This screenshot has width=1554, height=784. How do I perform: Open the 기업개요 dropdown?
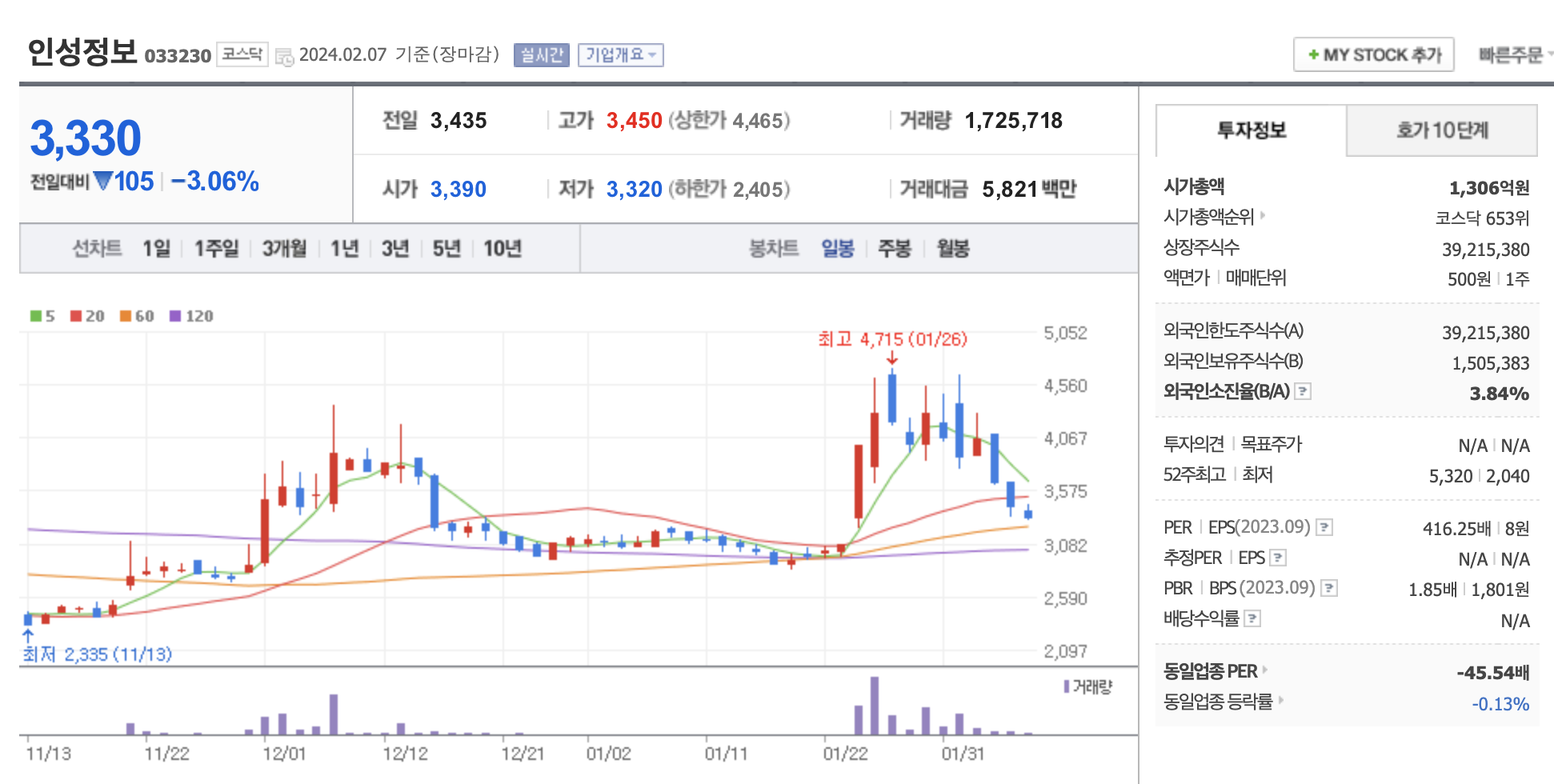(x=621, y=54)
